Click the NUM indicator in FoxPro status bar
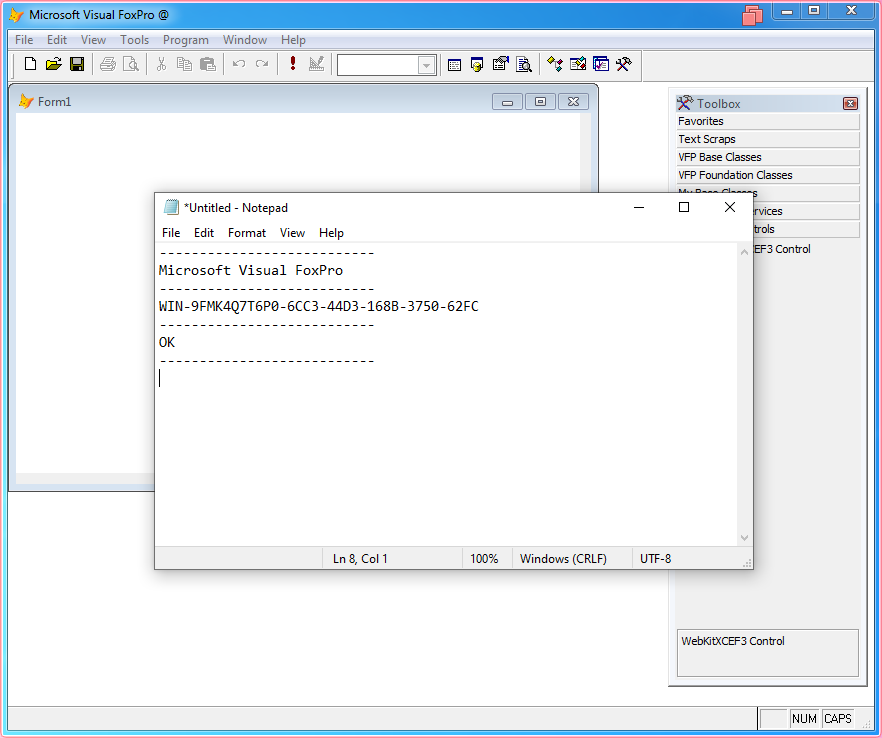 804,719
